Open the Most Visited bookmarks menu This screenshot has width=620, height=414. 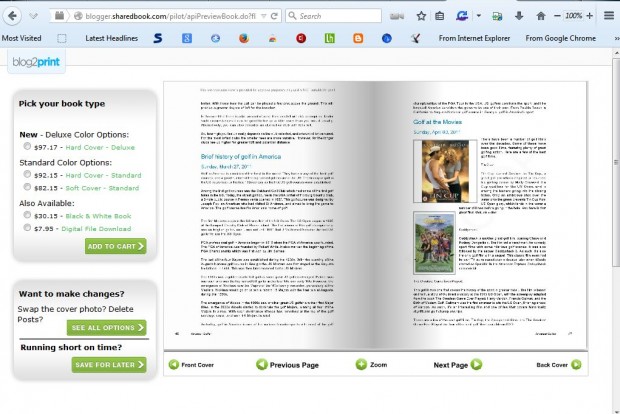[x=21, y=38]
